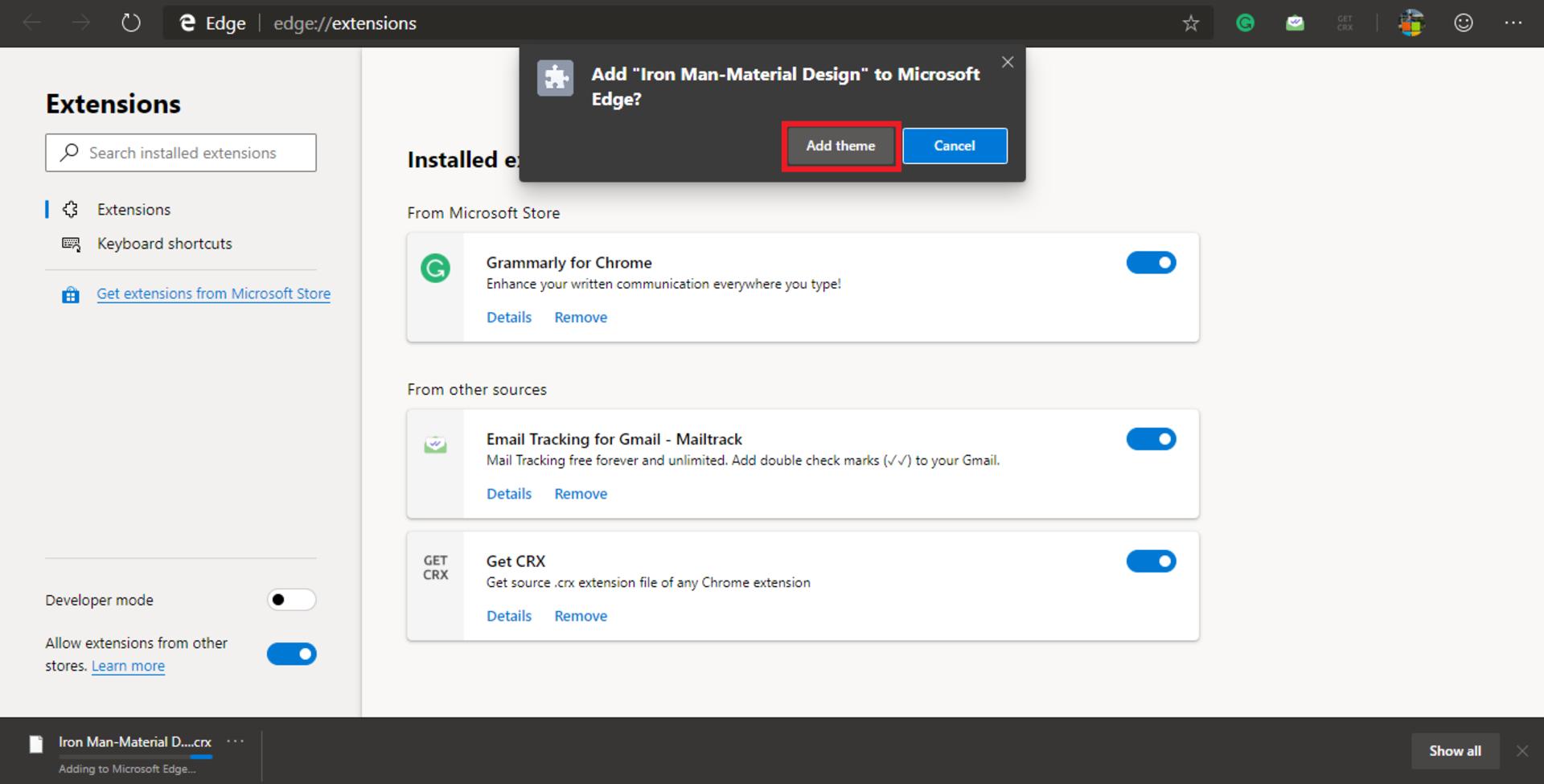Open the Mailtrack extension toolbar icon

pos(1295,23)
